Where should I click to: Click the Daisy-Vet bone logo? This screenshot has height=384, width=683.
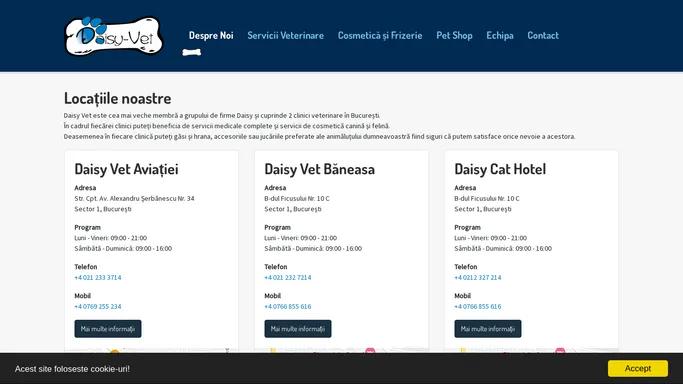click(114, 37)
